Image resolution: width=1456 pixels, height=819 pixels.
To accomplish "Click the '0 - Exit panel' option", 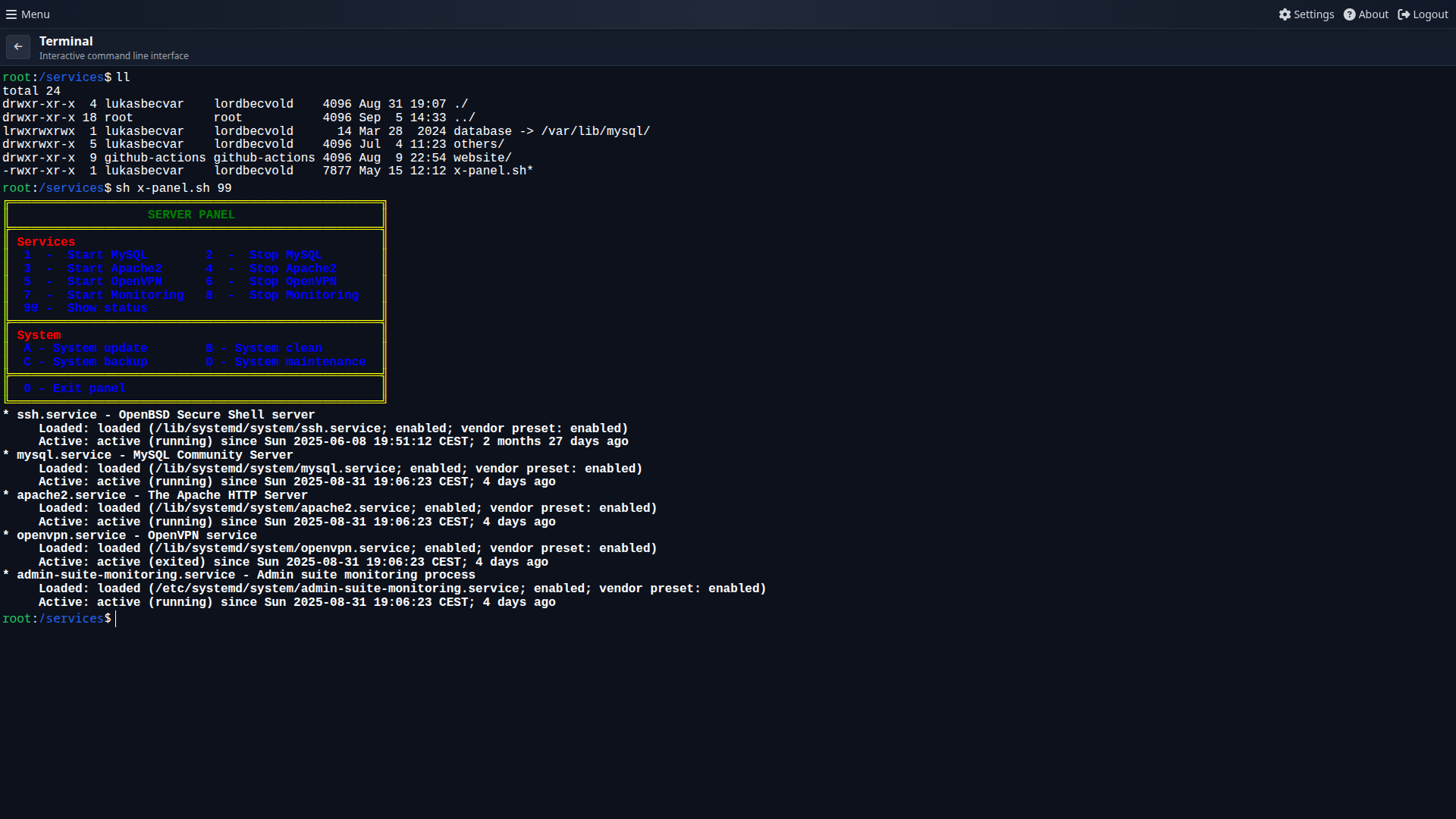I will click(75, 388).
